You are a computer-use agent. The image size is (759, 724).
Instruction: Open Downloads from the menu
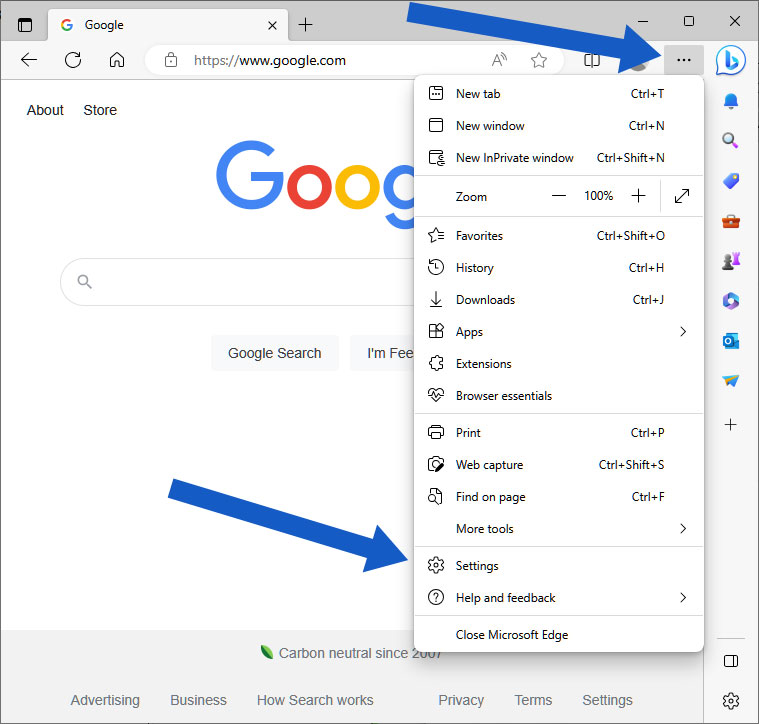pos(559,300)
